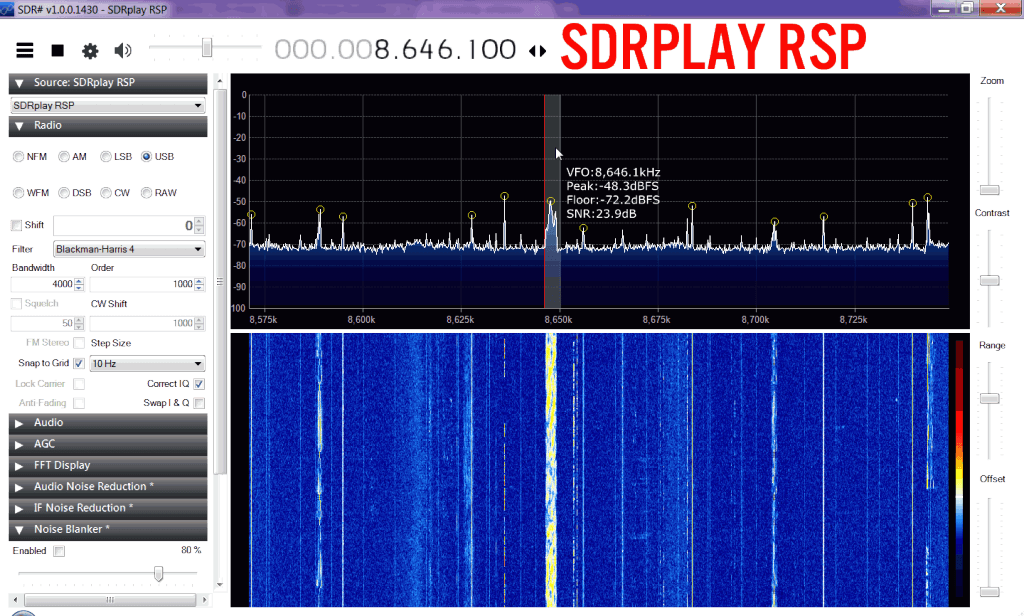Screen dimensions: 1024x616
Task: Open settings via the gear icon
Action: [x=90, y=50]
